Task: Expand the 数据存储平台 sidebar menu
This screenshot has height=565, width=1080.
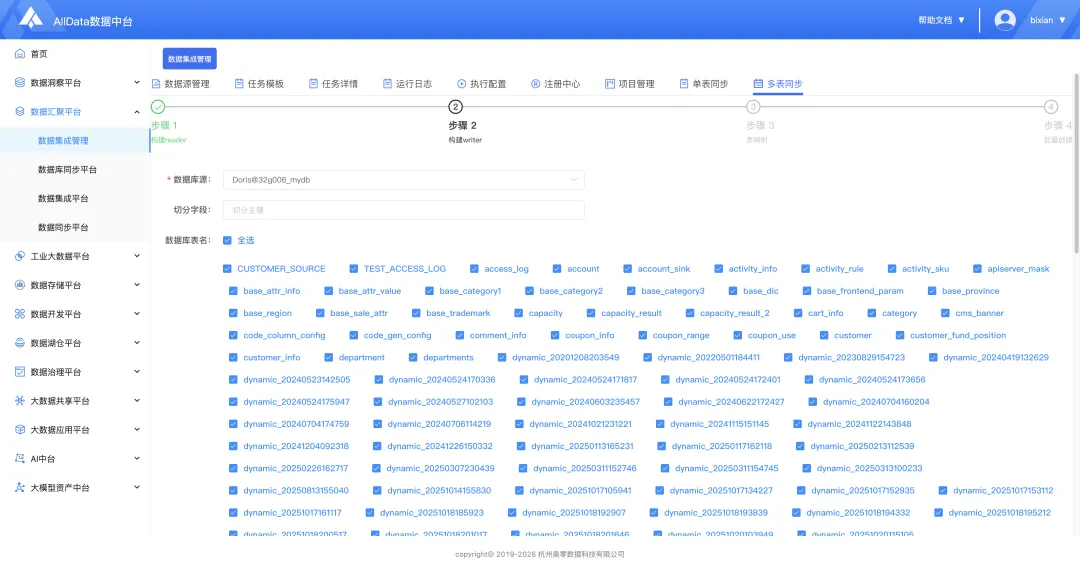Action: click(x=75, y=285)
